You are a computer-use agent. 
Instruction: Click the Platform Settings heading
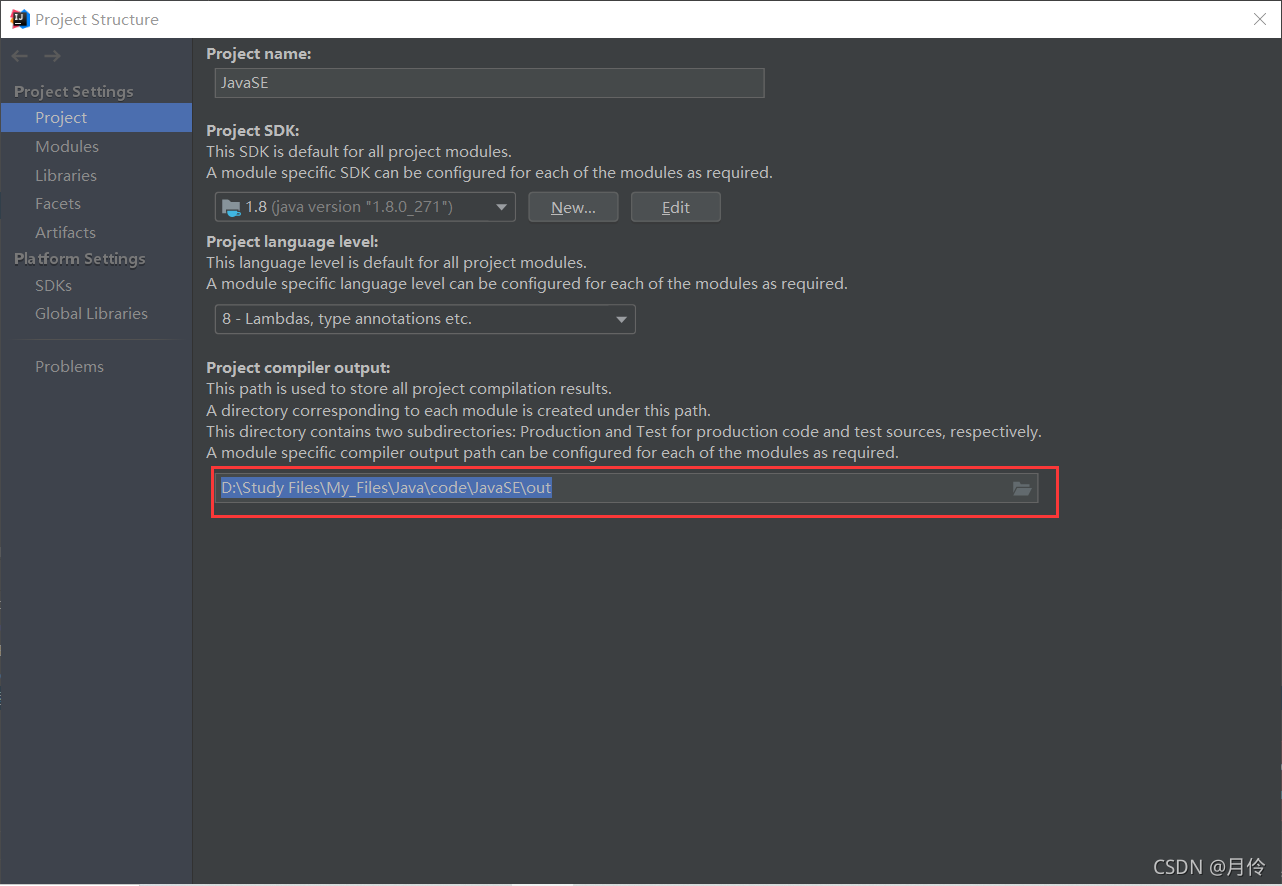79,258
